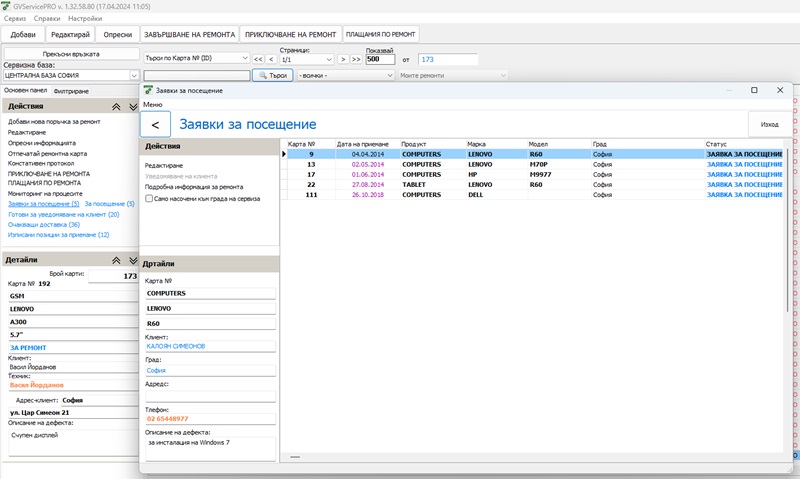Click Отпечатай ремонтна карта action

(x=47, y=154)
